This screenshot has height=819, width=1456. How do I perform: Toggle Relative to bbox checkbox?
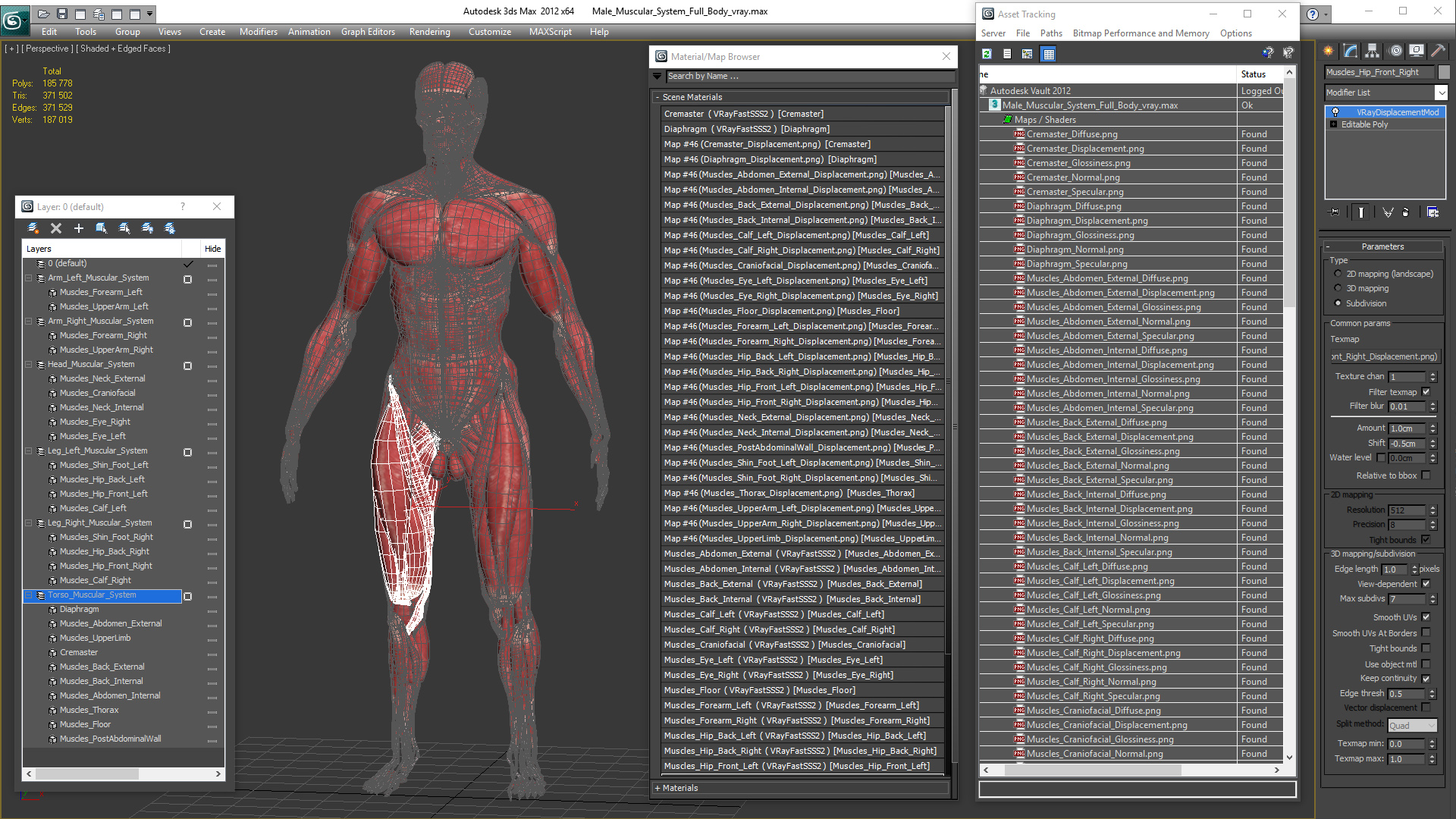pyautogui.click(x=1426, y=475)
